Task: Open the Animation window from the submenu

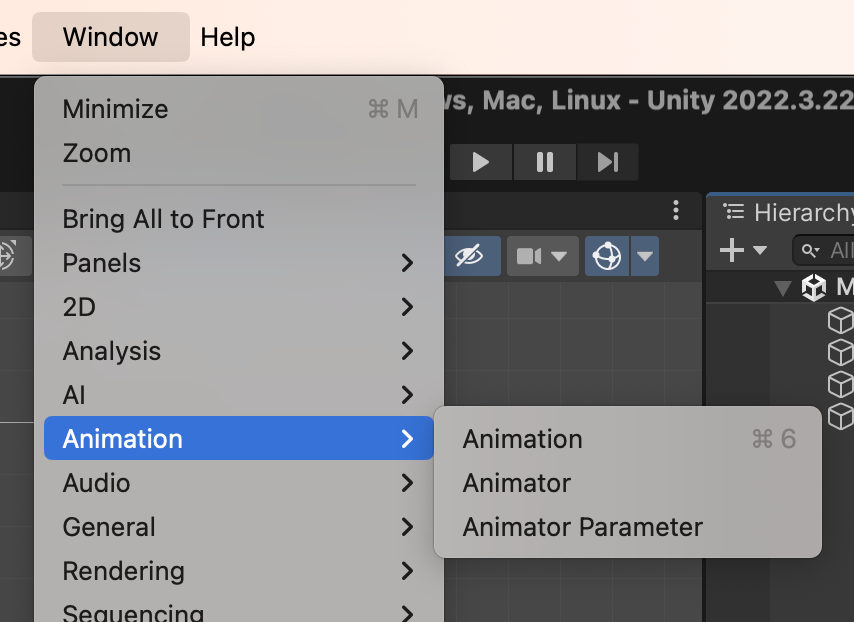Action: 522,439
